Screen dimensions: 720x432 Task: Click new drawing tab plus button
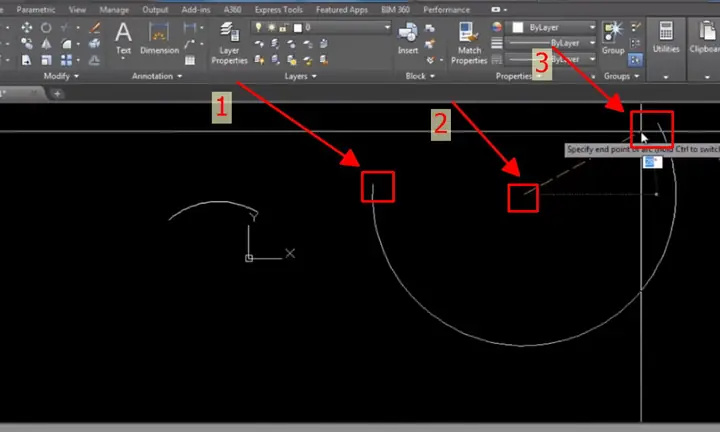click(57, 94)
